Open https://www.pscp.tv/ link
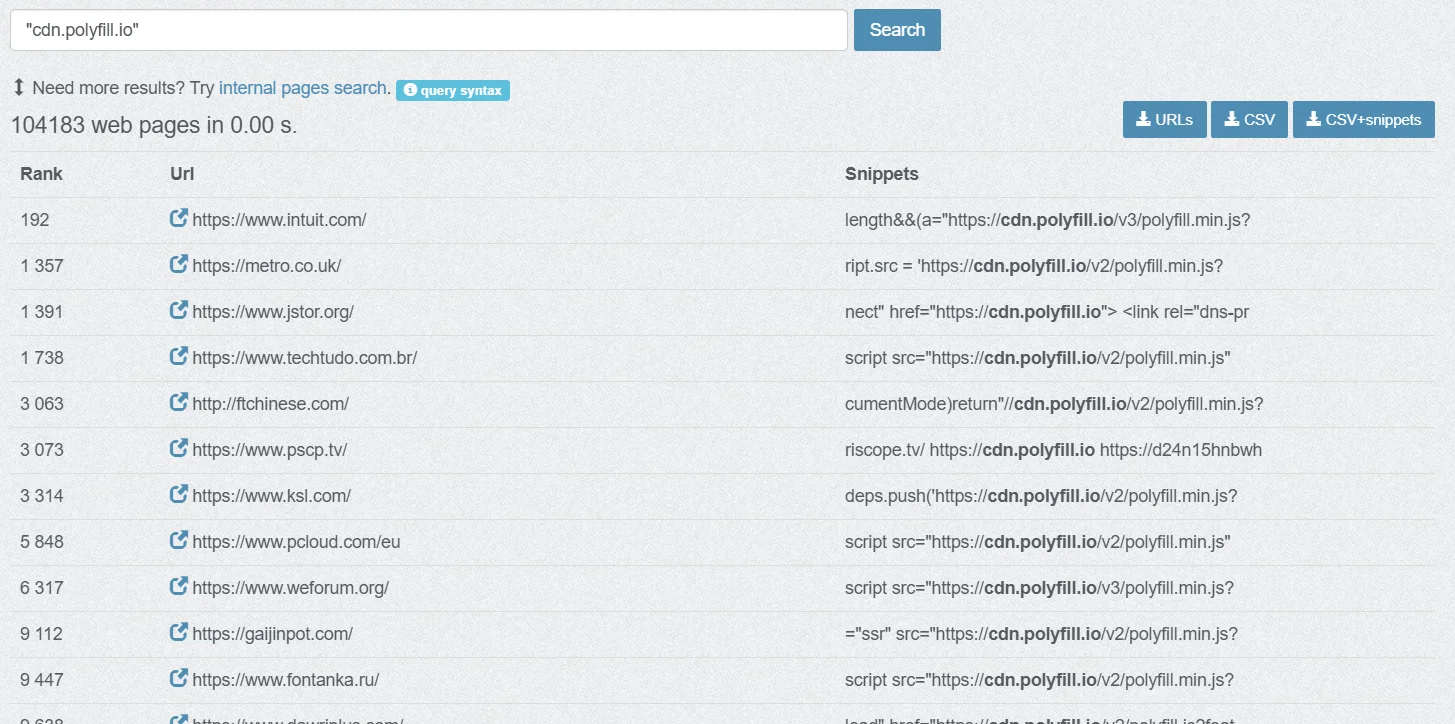 click(269, 450)
